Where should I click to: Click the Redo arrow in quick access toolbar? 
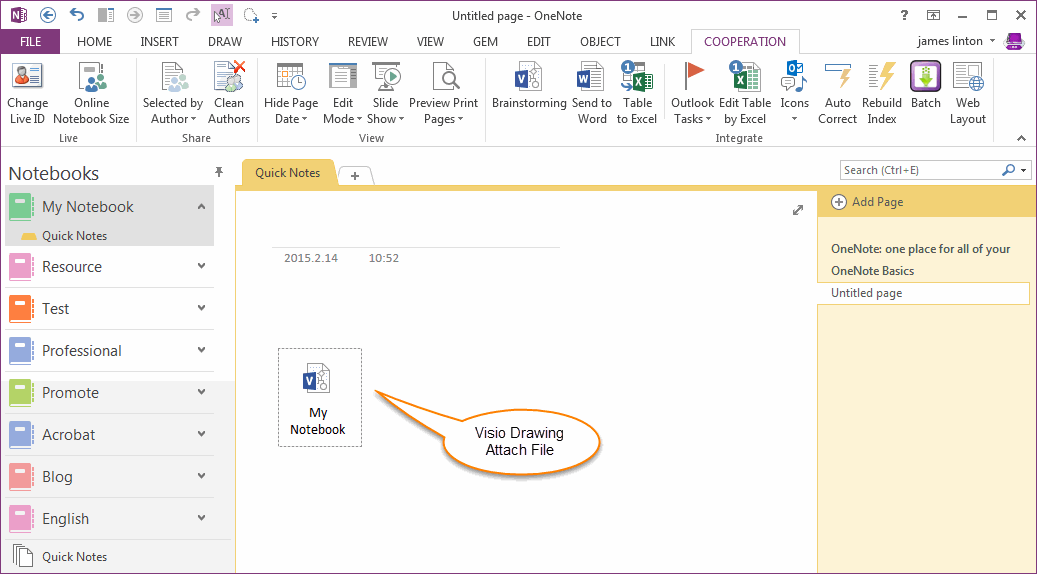[x=192, y=15]
